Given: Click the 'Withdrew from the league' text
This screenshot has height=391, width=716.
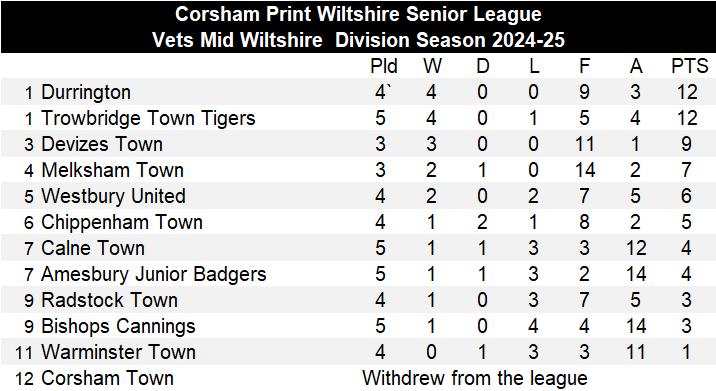Looking at the screenshot, I should 475,378.
